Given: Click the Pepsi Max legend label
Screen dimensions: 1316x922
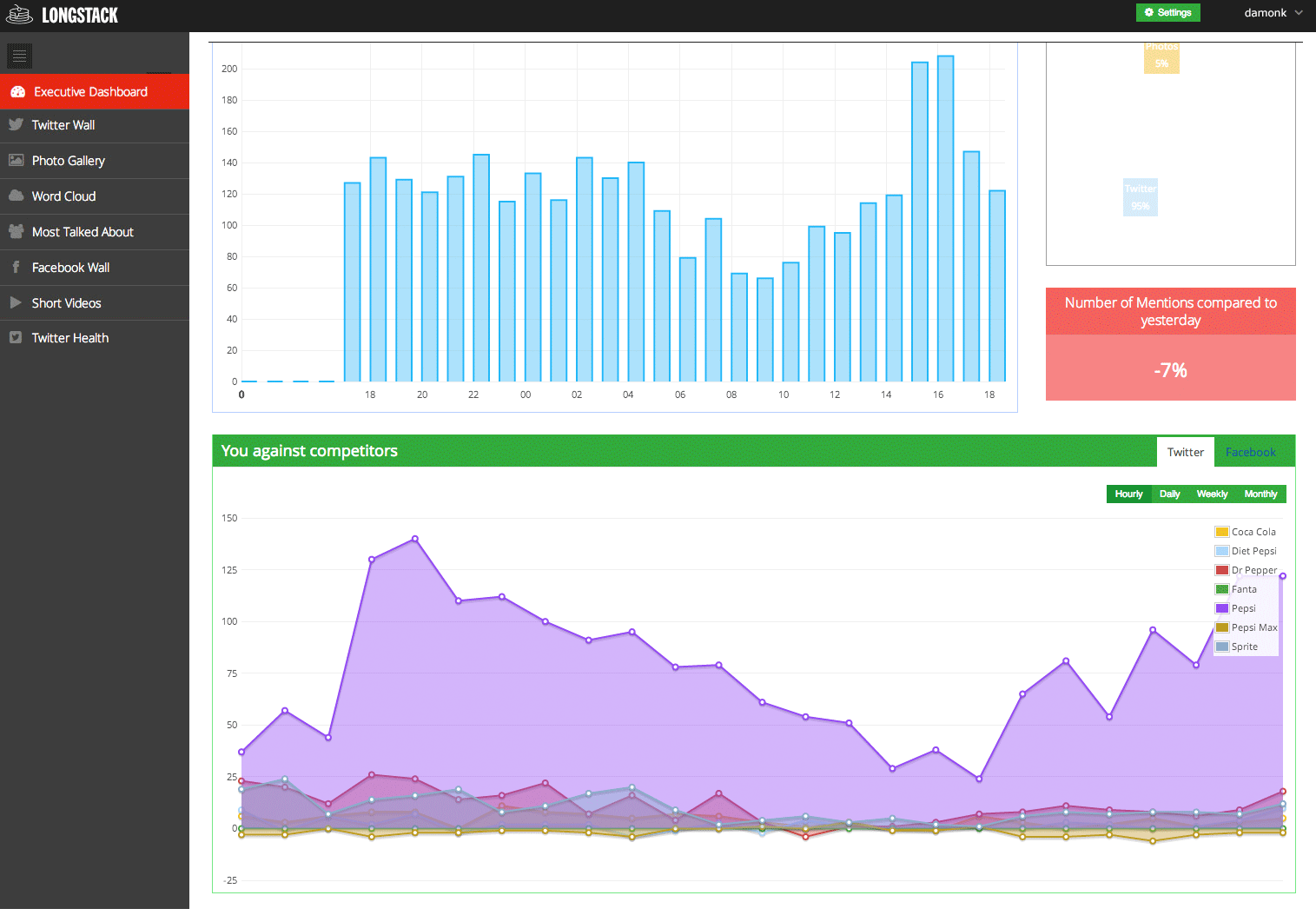Looking at the screenshot, I should (1254, 627).
